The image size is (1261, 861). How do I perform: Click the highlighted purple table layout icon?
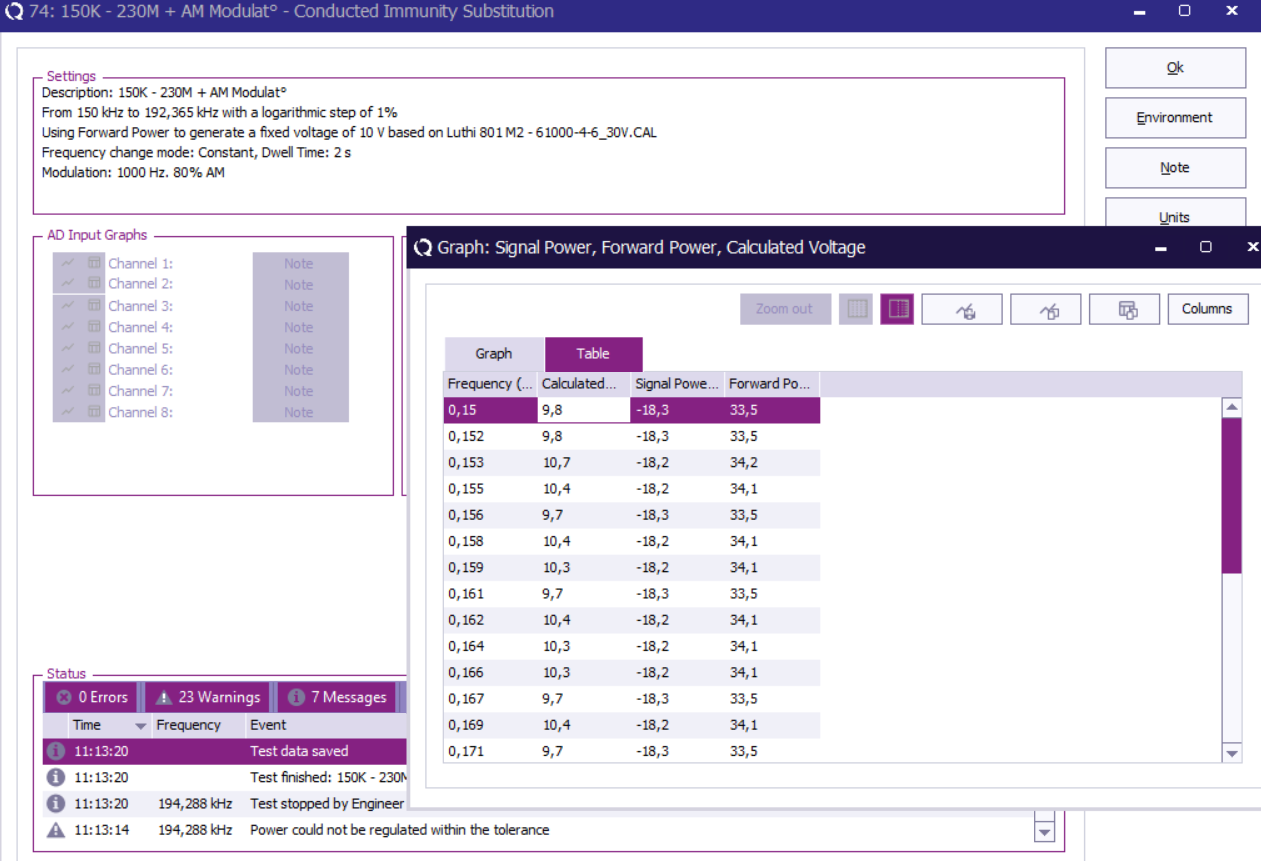[897, 309]
